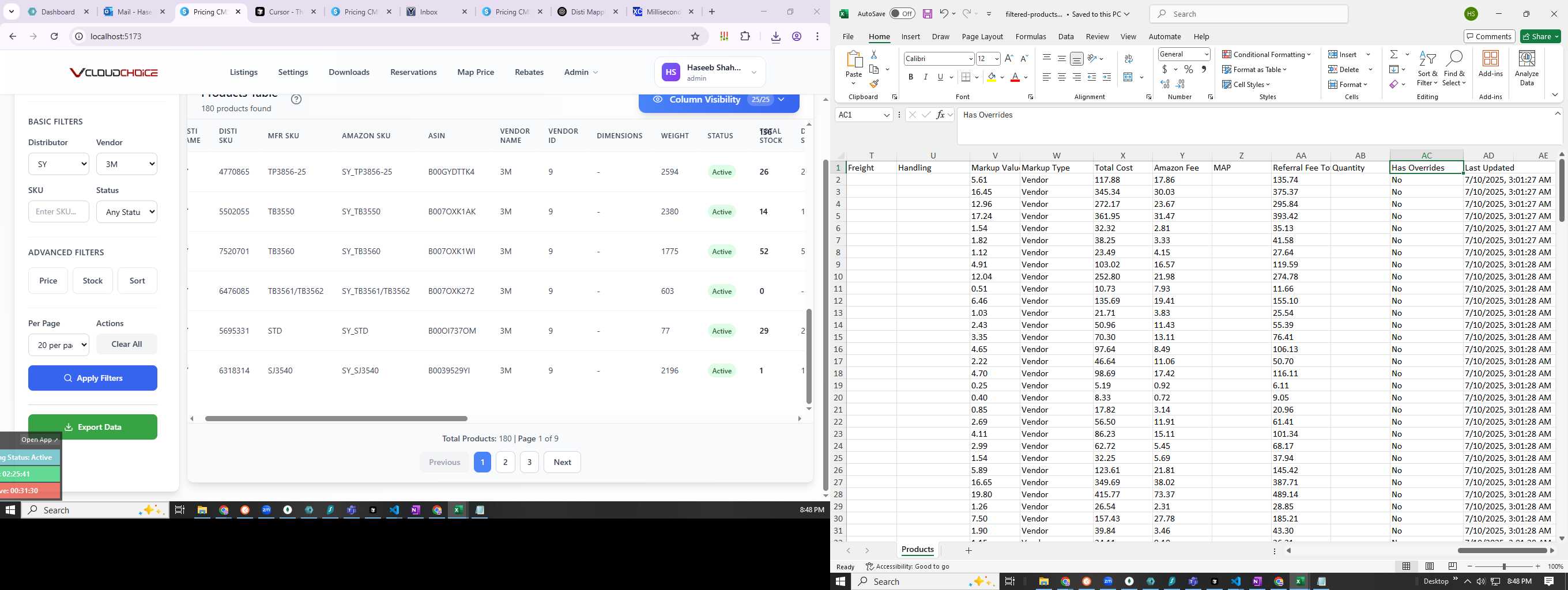Click the Excel zoom slider handle
The width and height of the screenshot is (1568, 590).
click(x=1504, y=566)
